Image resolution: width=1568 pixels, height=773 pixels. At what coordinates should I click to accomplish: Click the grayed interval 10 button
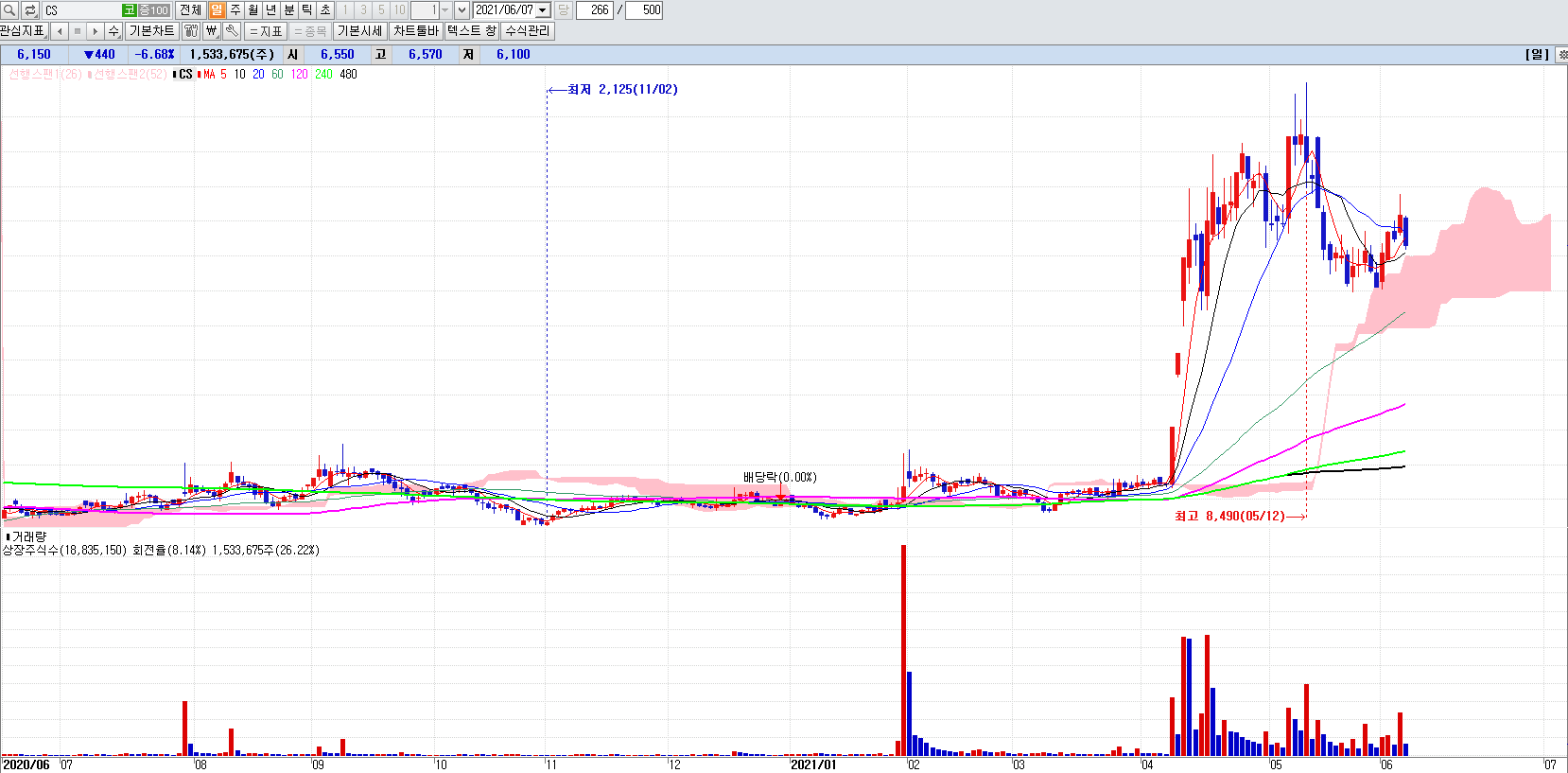[399, 10]
